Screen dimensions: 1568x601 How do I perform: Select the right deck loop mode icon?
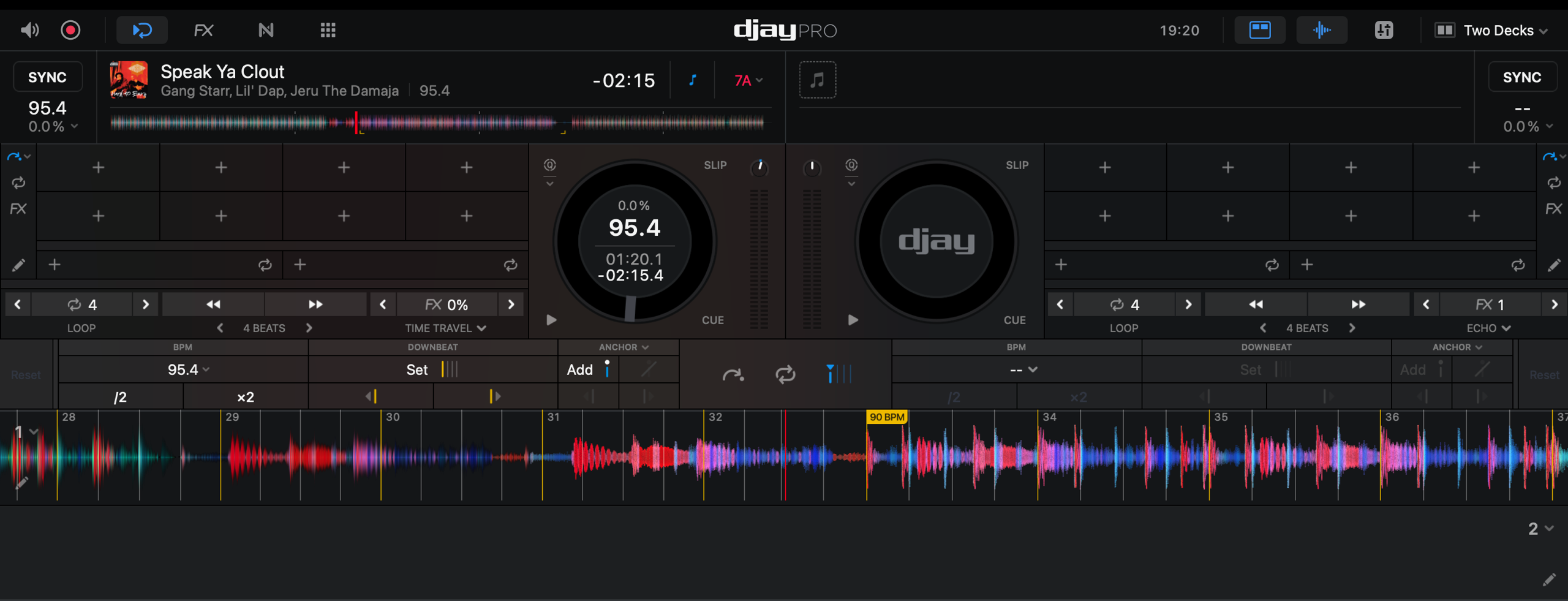tap(1553, 183)
